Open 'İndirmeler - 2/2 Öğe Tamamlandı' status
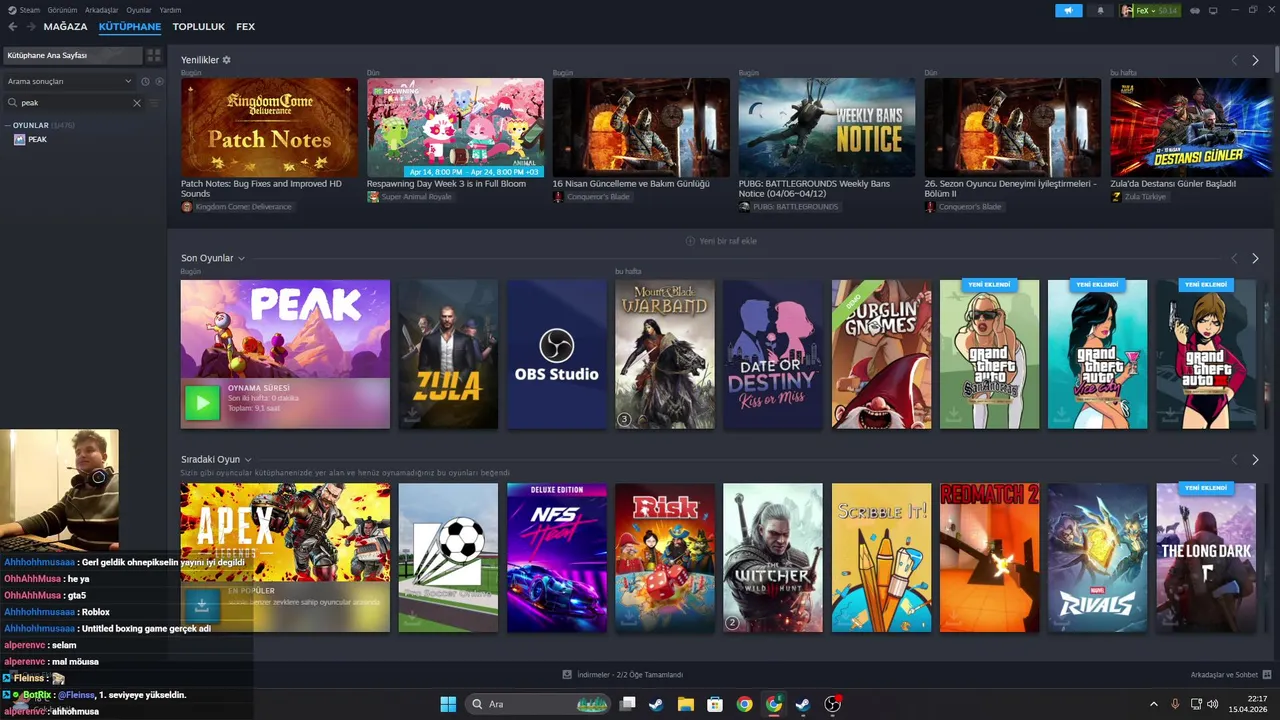Image resolution: width=1280 pixels, height=720 pixels. 623,675
